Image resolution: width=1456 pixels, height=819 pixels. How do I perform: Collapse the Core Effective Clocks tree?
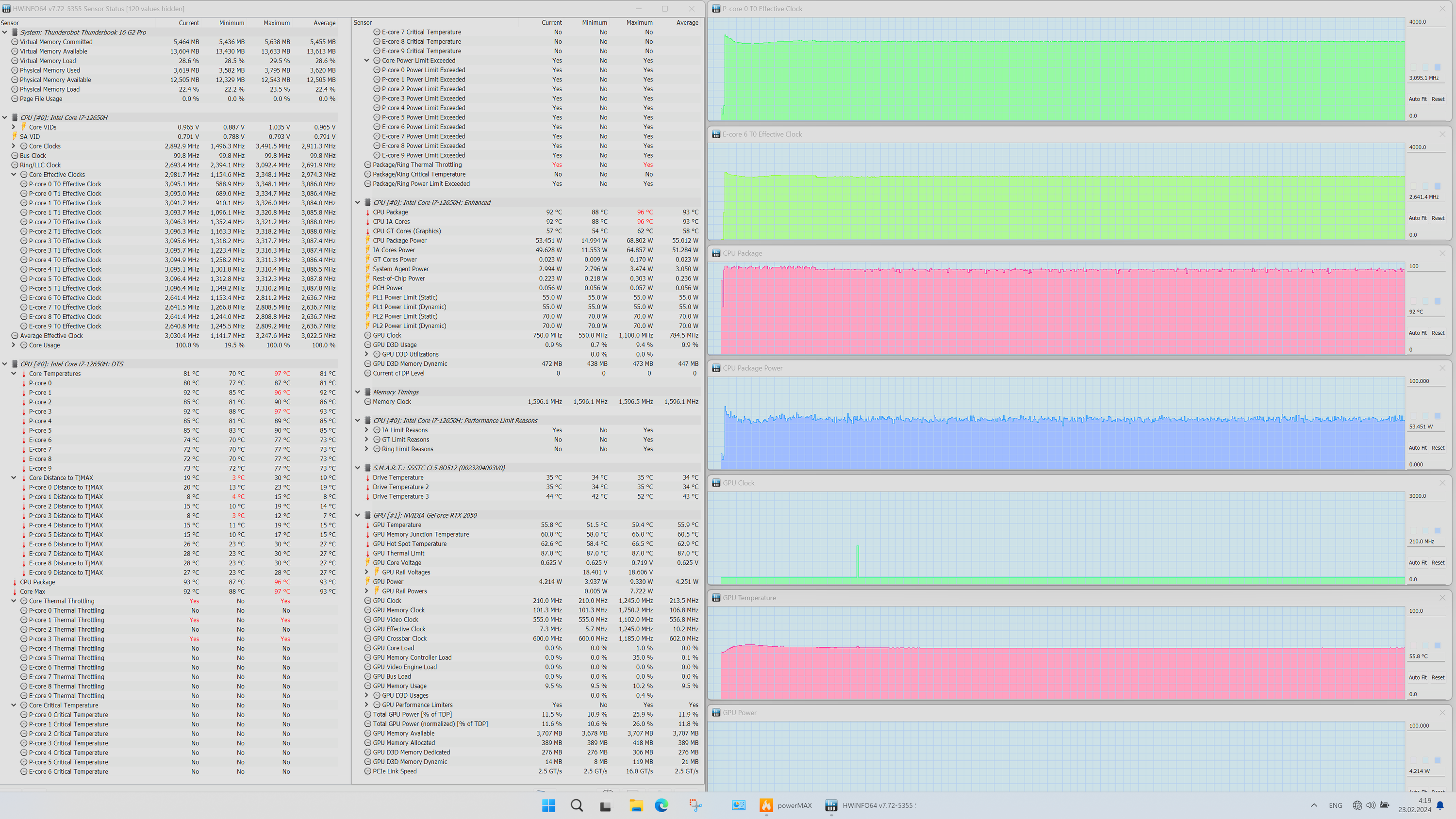pos(14,175)
